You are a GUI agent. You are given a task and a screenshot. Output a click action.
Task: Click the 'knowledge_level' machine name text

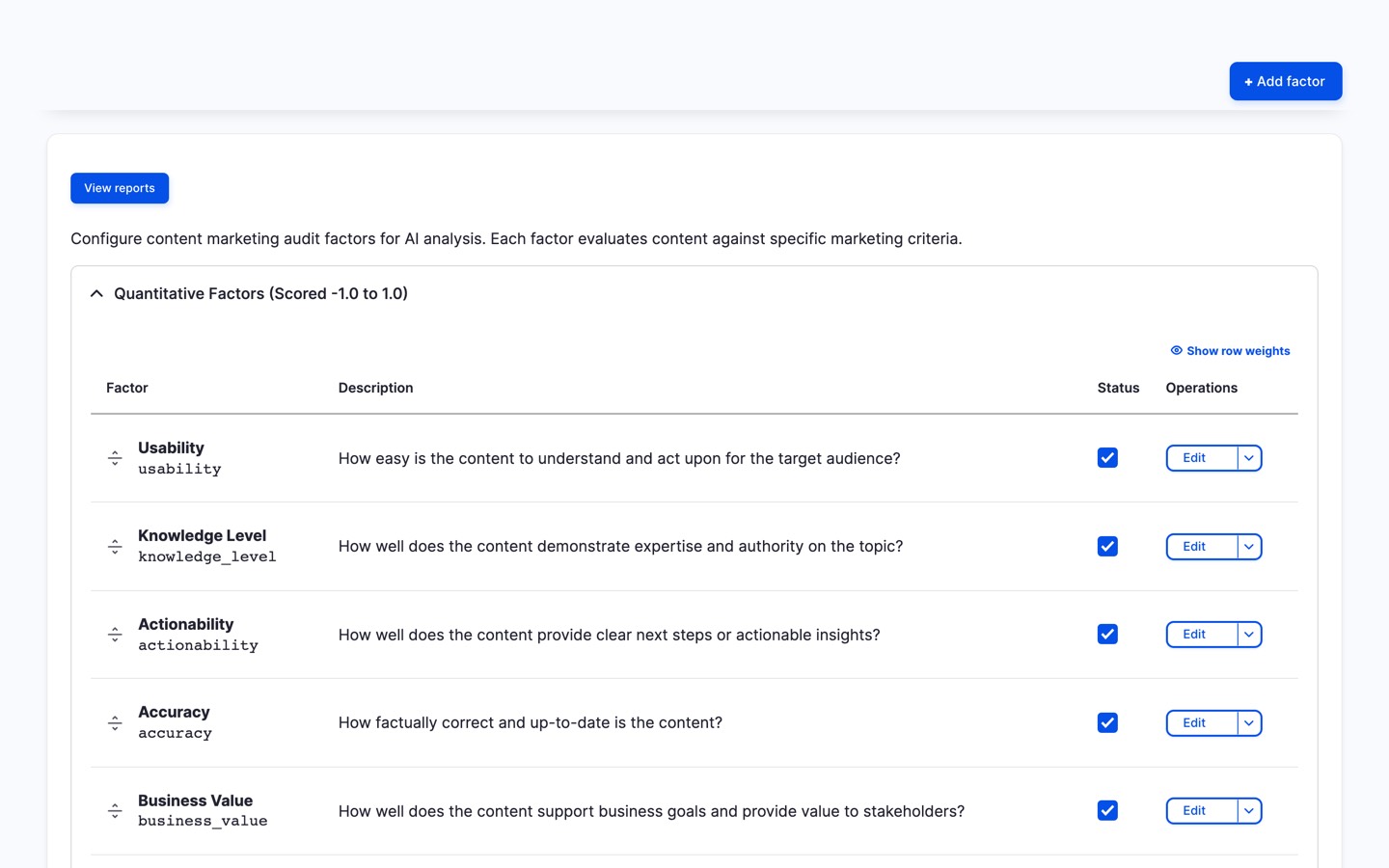(207, 556)
